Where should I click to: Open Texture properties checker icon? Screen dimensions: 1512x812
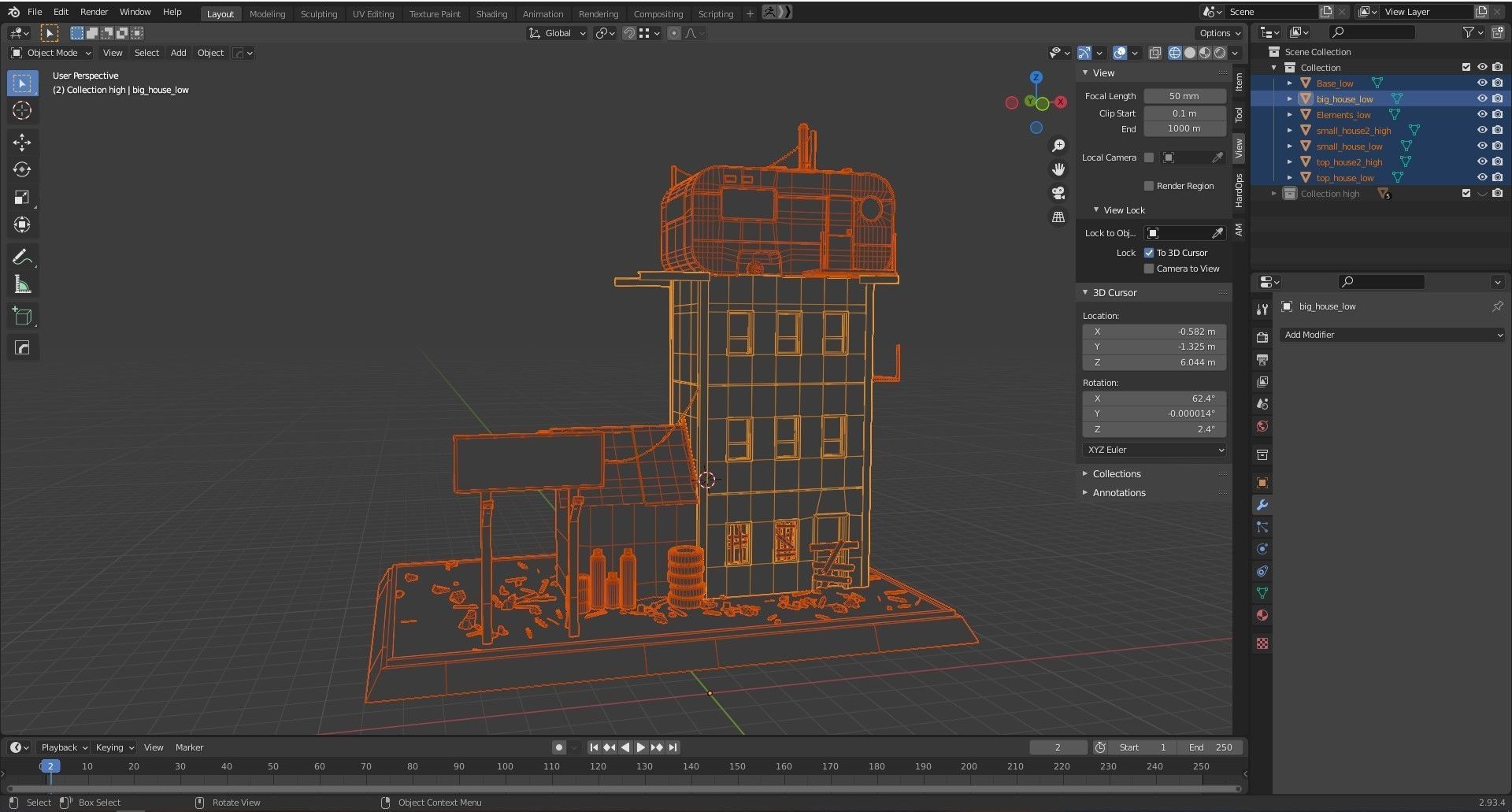(x=1262, y=643)
